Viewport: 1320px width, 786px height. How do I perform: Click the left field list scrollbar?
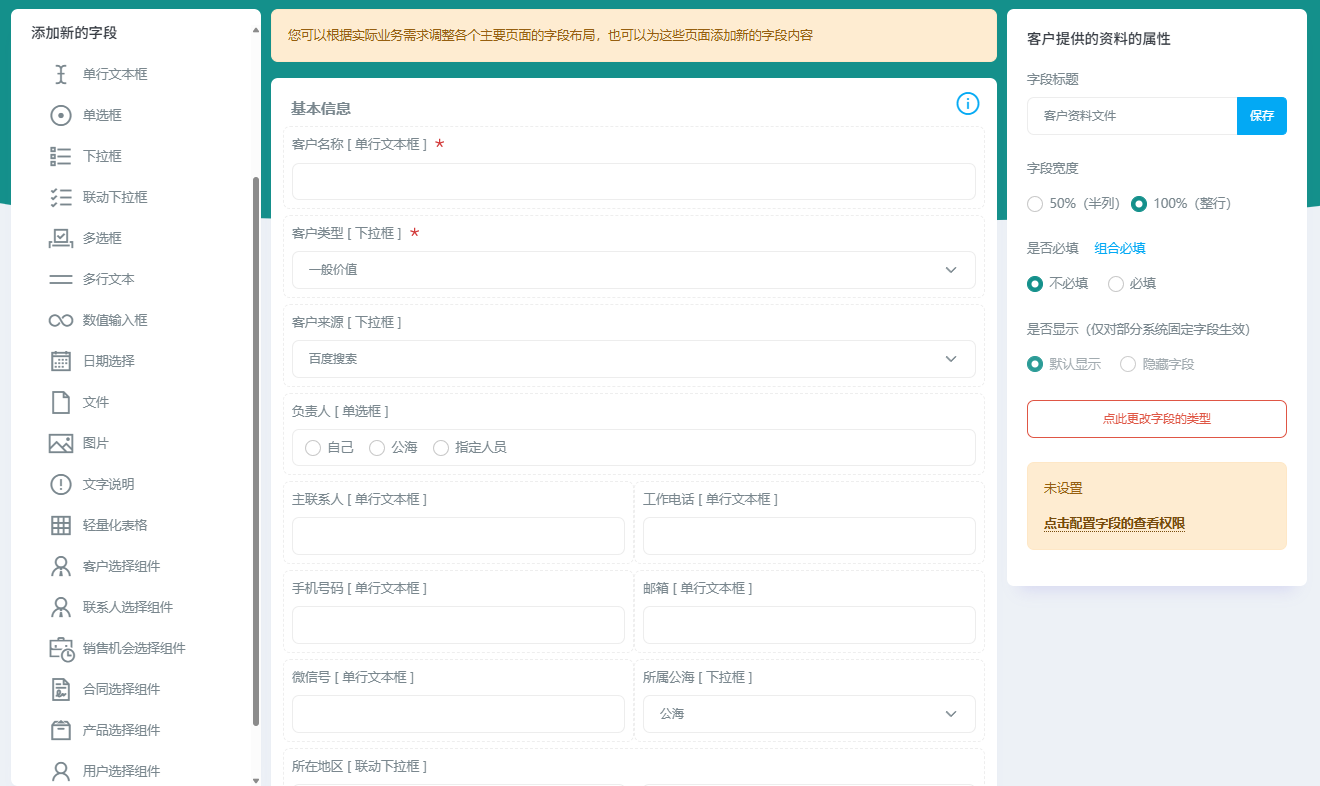[x=256, y=451]
